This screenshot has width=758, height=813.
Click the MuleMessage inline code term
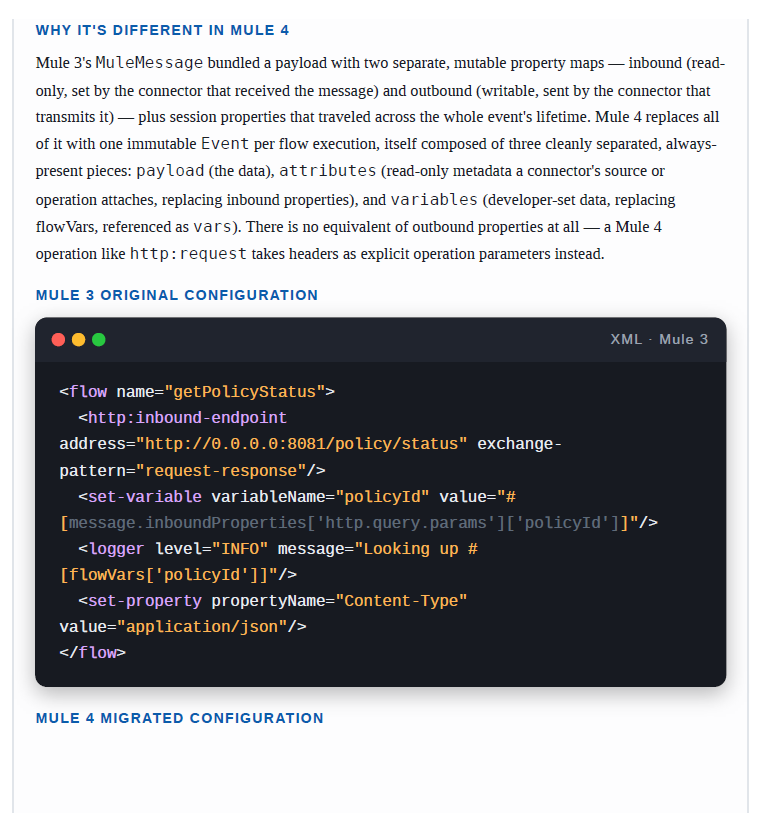(x=149, y=63)
